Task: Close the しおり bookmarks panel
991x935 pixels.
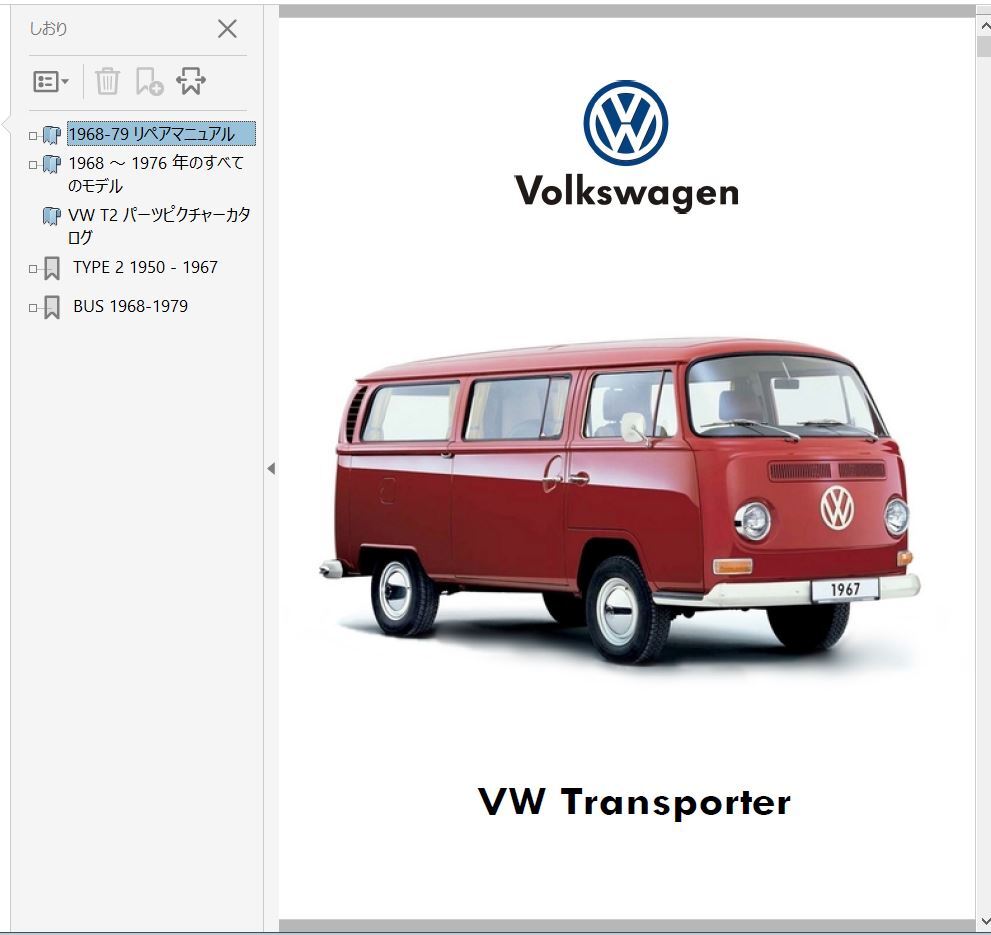Action: [227, 28]
